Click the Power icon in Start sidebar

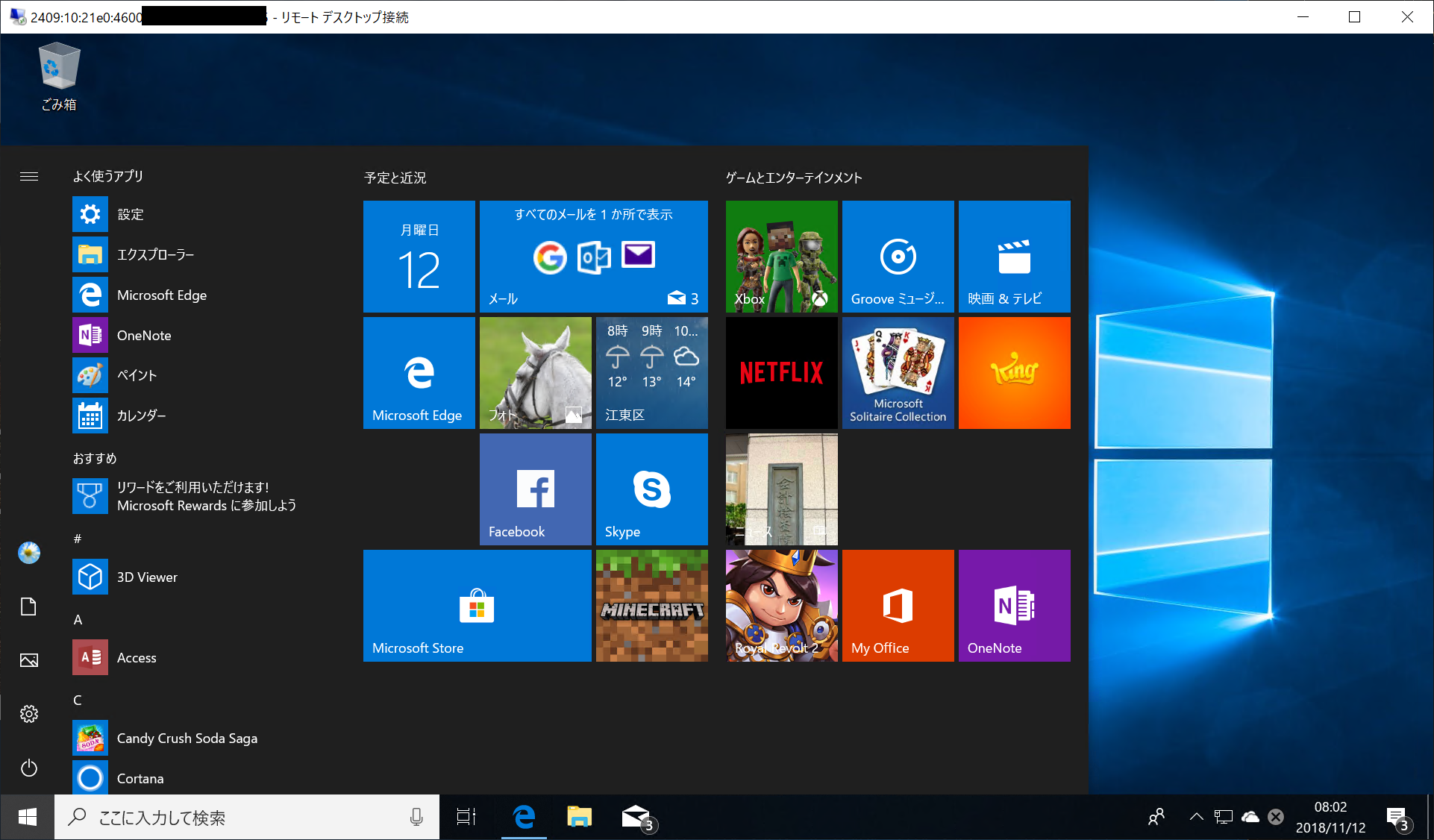29,768
